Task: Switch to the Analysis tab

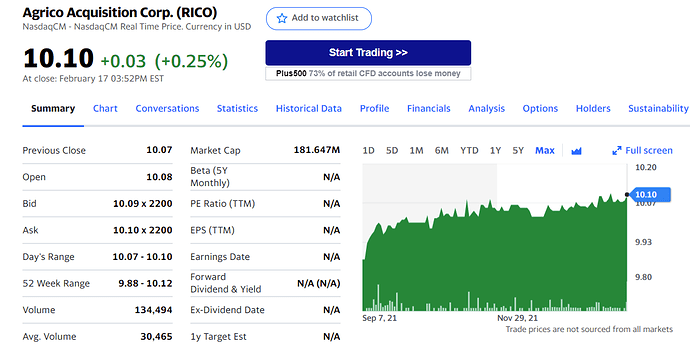Action: 486,109
